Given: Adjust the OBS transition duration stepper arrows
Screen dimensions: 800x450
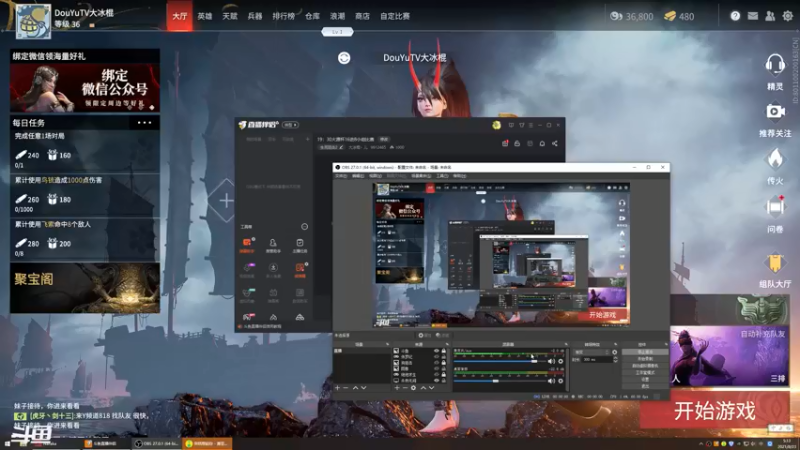Looking at the screenshot, I should [615, 359].
